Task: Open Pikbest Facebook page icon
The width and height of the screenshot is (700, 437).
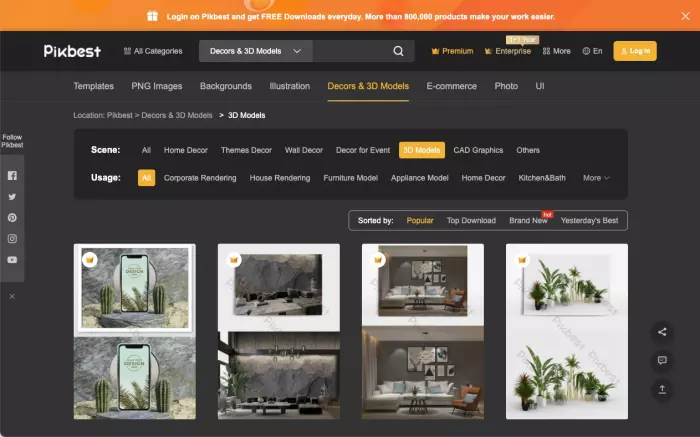Action: click(12, 175)
